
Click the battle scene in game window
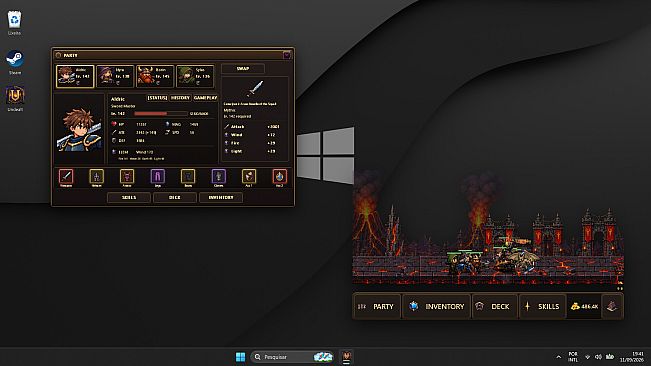pyautogui.click(x=488, y=228)
